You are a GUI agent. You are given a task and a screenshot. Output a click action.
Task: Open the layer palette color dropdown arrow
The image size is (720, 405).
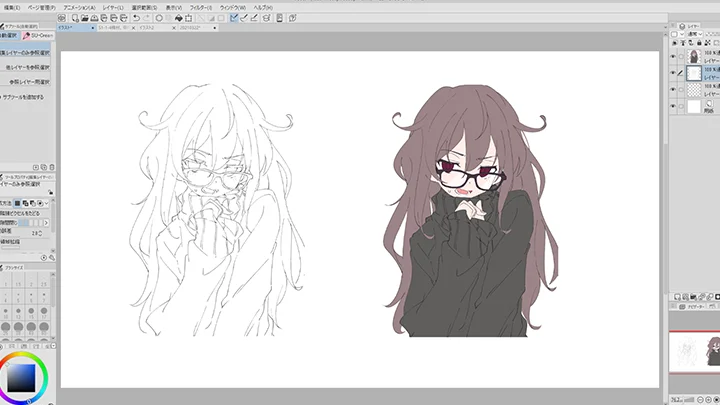pos(682,34)
